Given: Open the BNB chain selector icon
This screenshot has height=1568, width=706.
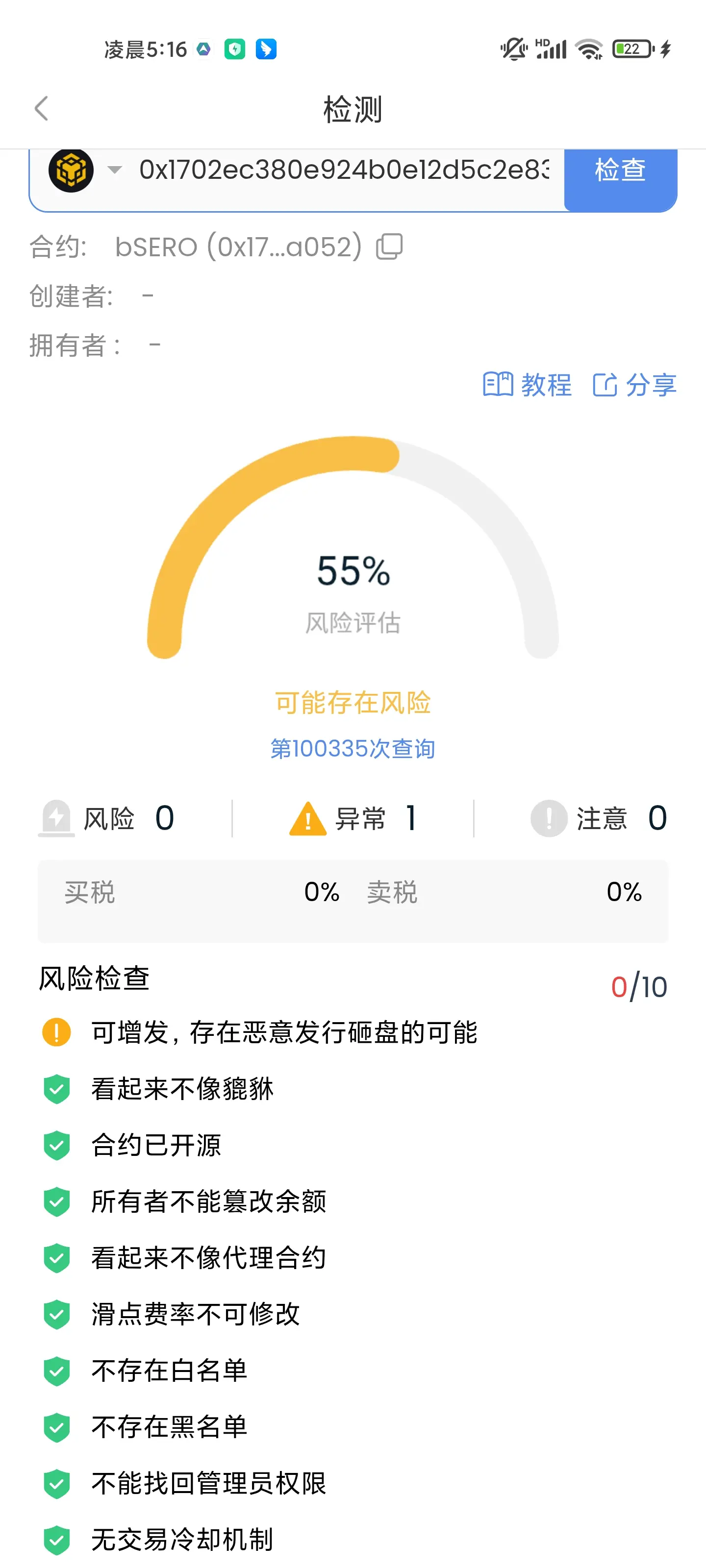Looking at the screenshot, I should 71,170.
